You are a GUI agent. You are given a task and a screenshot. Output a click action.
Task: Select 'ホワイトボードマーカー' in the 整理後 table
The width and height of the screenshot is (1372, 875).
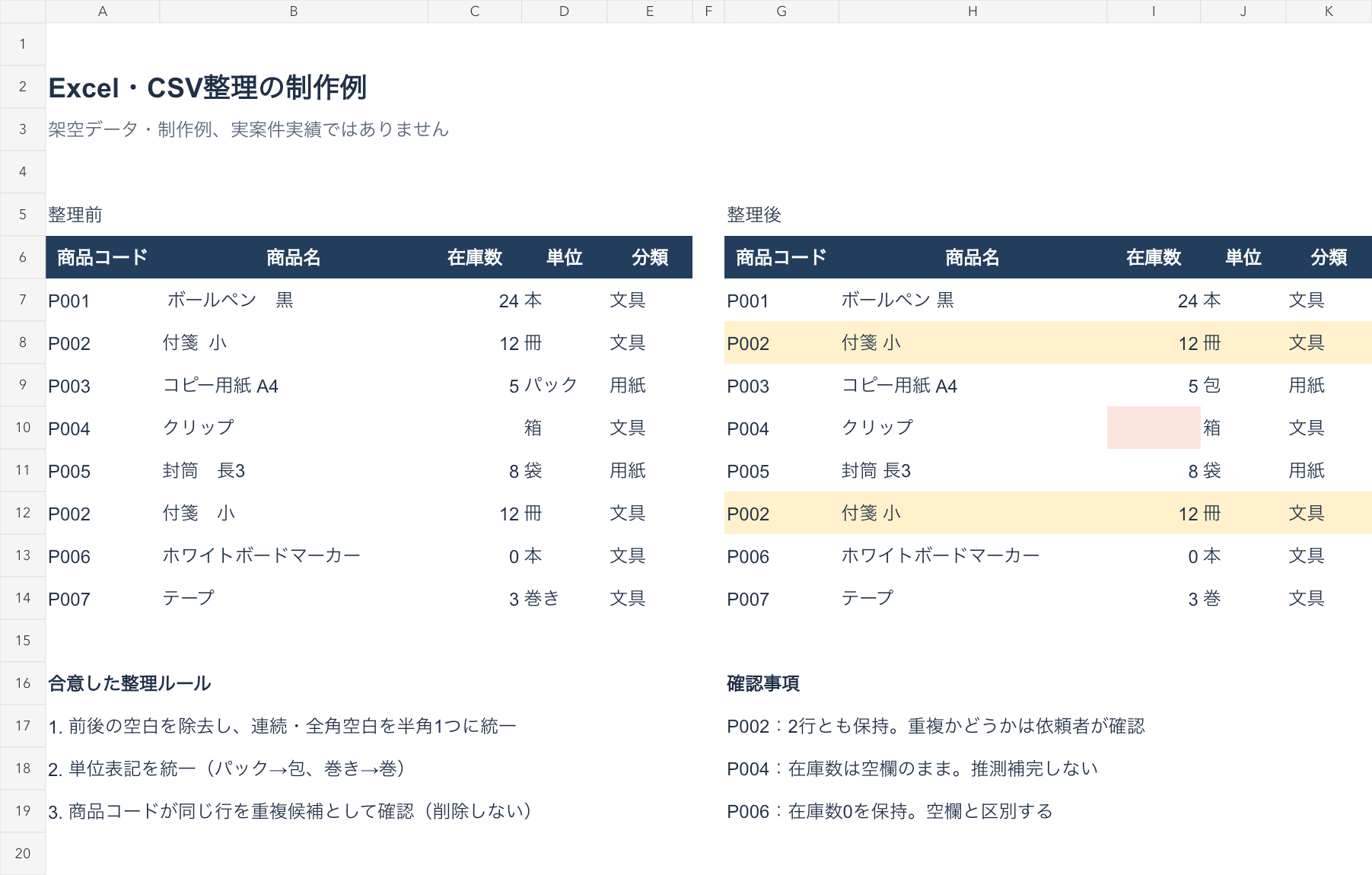point(941,555)
